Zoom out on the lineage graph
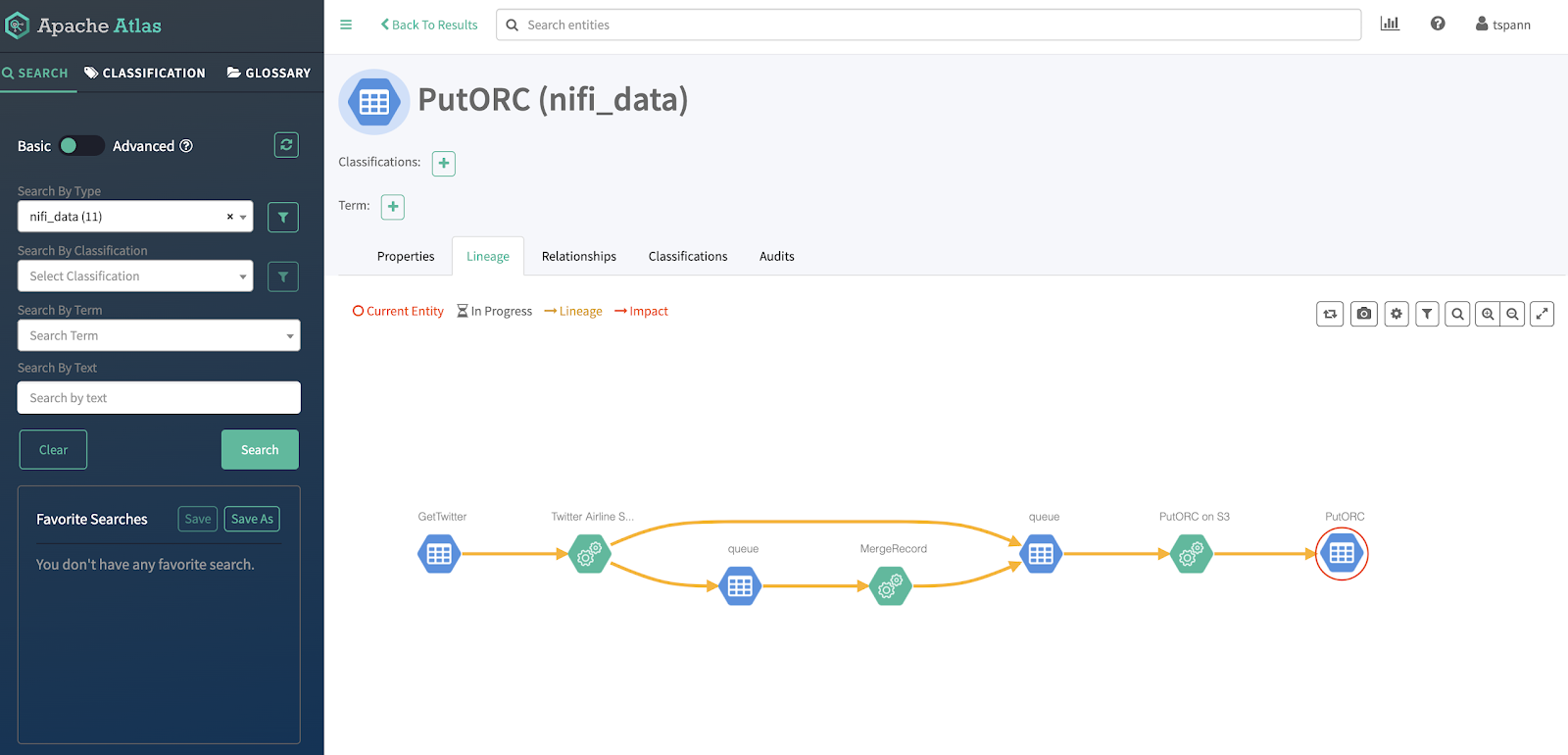This screenshot has width=1568, height=755. point(1513,314)
